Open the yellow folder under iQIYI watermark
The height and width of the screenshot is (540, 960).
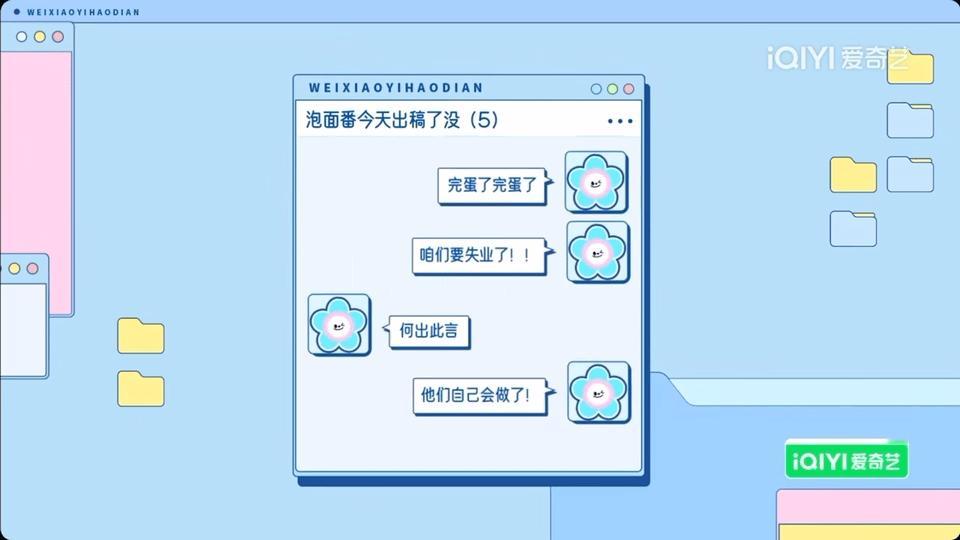910,68
